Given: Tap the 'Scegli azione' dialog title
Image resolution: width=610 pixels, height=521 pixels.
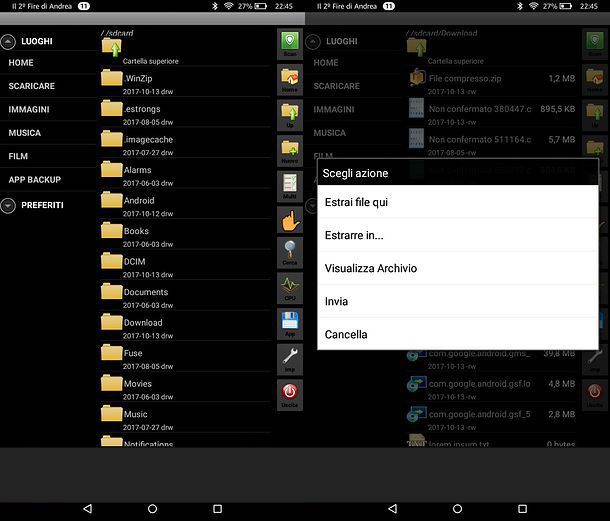Looking at the screenshot, I should pos(355,173).
